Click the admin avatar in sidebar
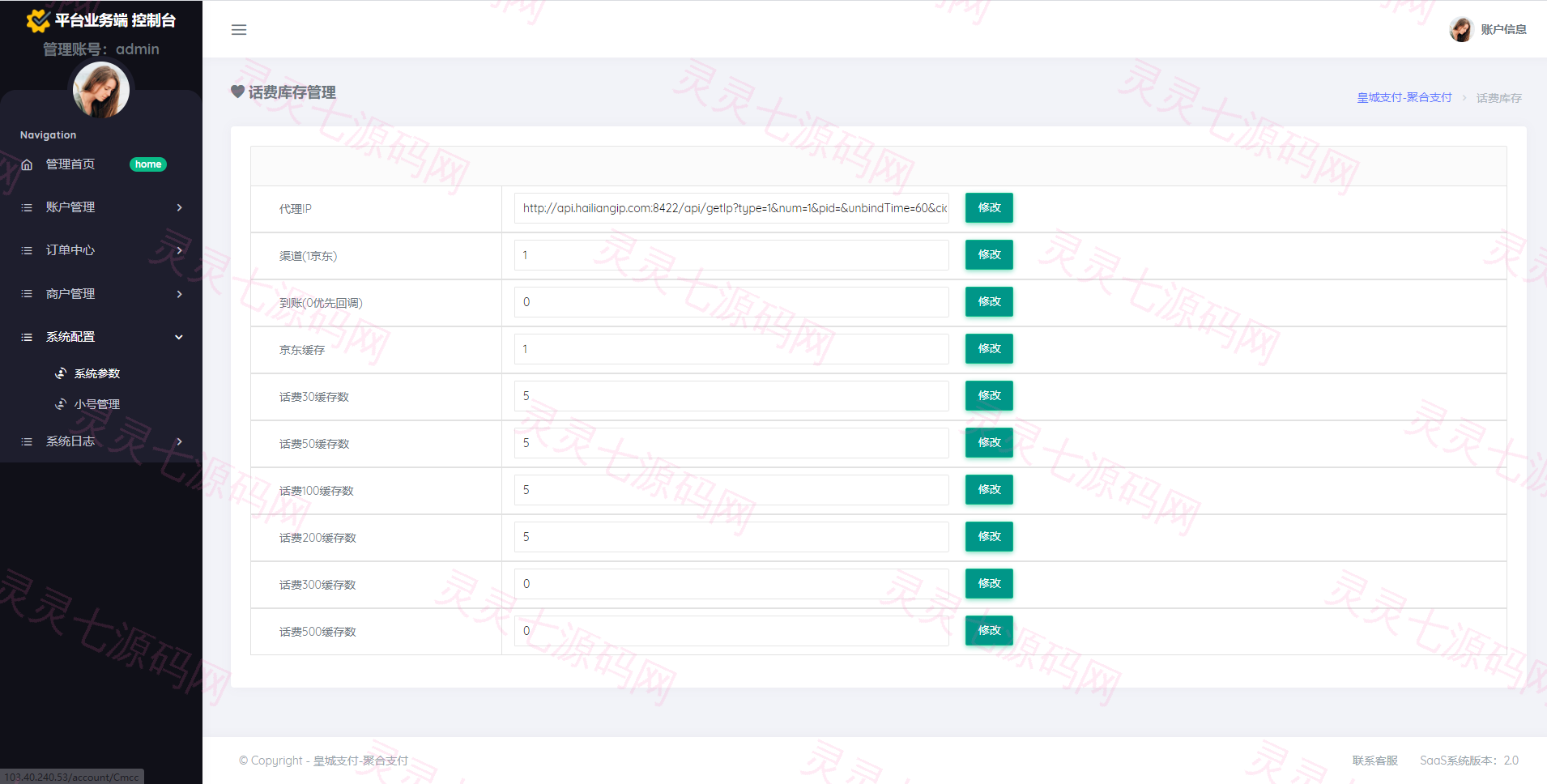This screenshot has height=784, width=1547. click(101, 90)
